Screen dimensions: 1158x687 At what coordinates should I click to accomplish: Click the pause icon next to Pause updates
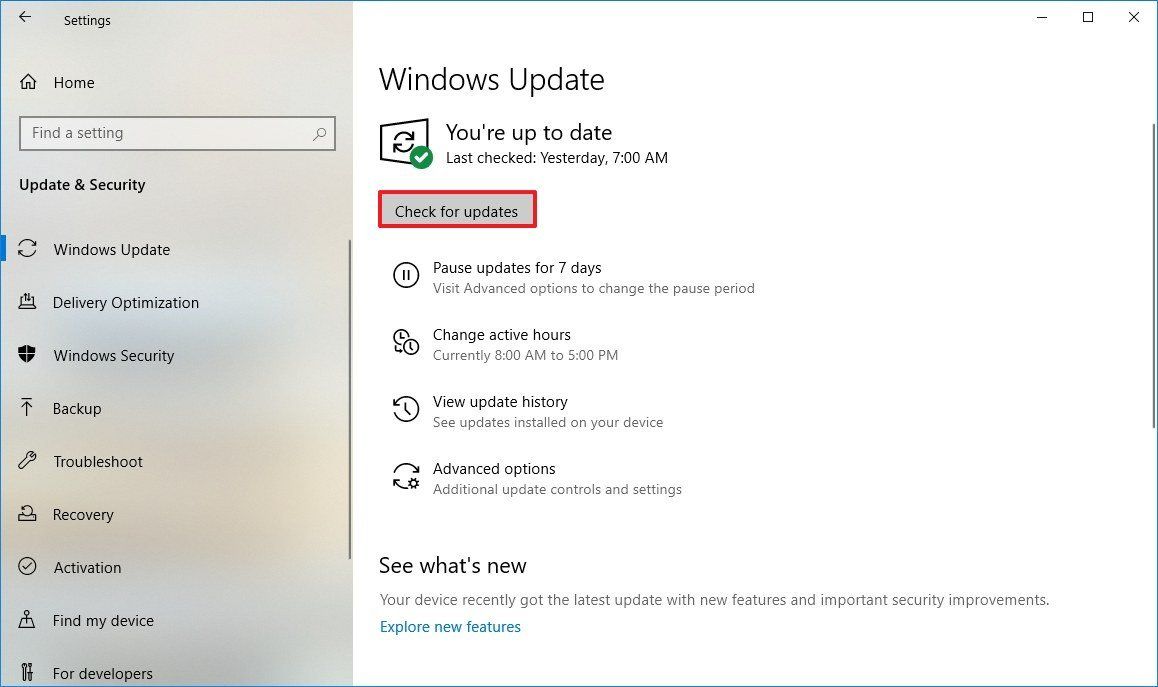point(406,276)
